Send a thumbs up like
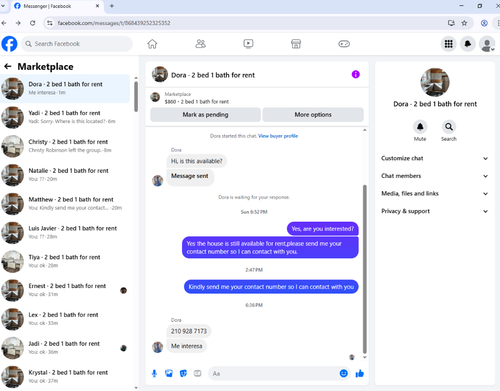 coord(360,373)
